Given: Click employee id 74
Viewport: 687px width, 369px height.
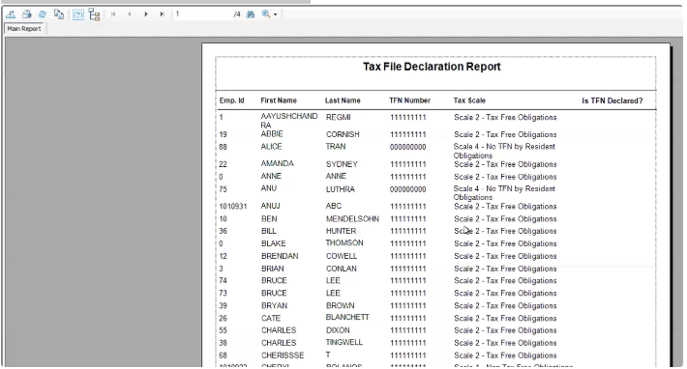Looking at the screenshot, I should click(223, 280).
